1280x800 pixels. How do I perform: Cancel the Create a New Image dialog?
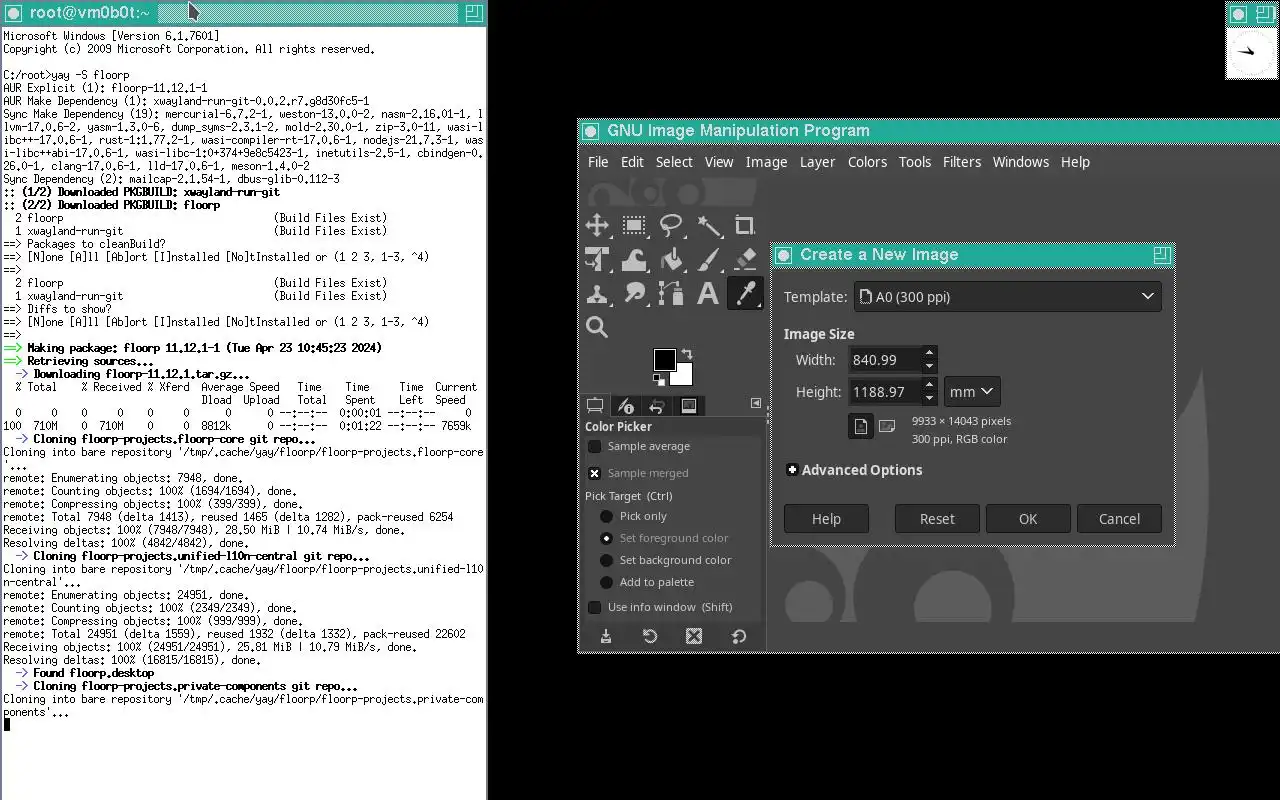(1119, 519)
